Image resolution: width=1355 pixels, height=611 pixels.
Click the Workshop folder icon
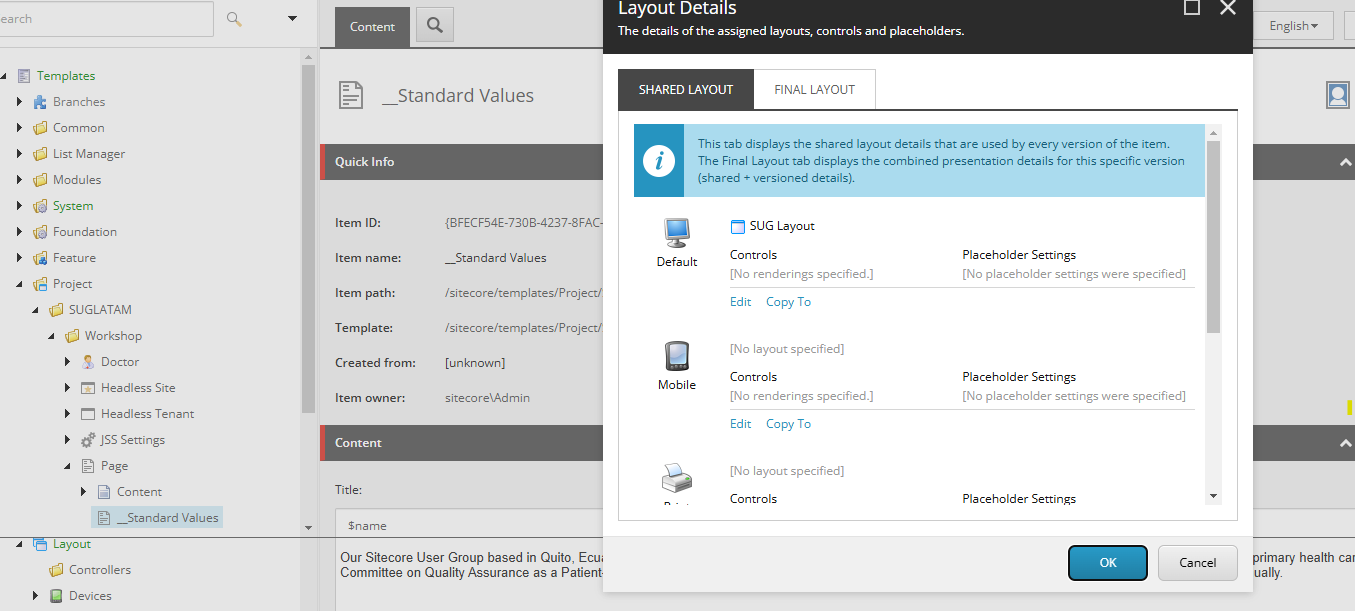click(x=72, y=336)
